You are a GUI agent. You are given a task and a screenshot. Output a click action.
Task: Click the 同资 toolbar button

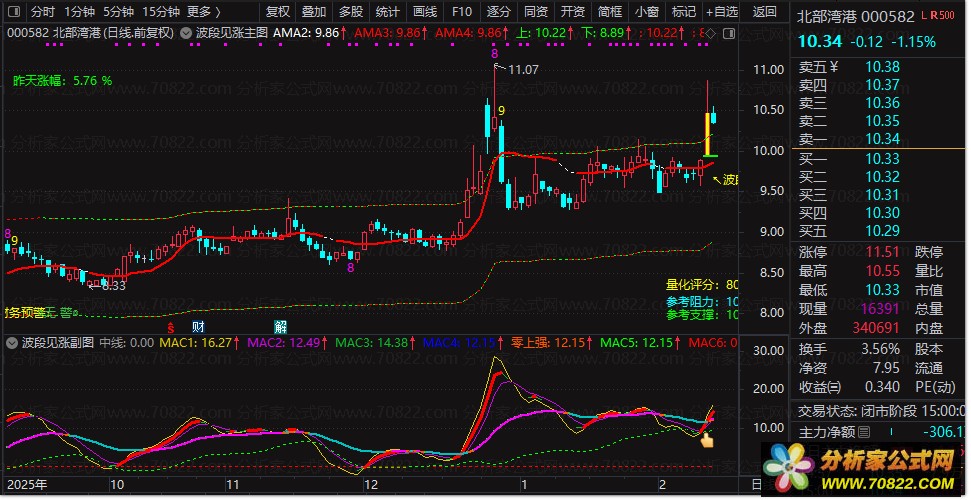coord(536,12)
